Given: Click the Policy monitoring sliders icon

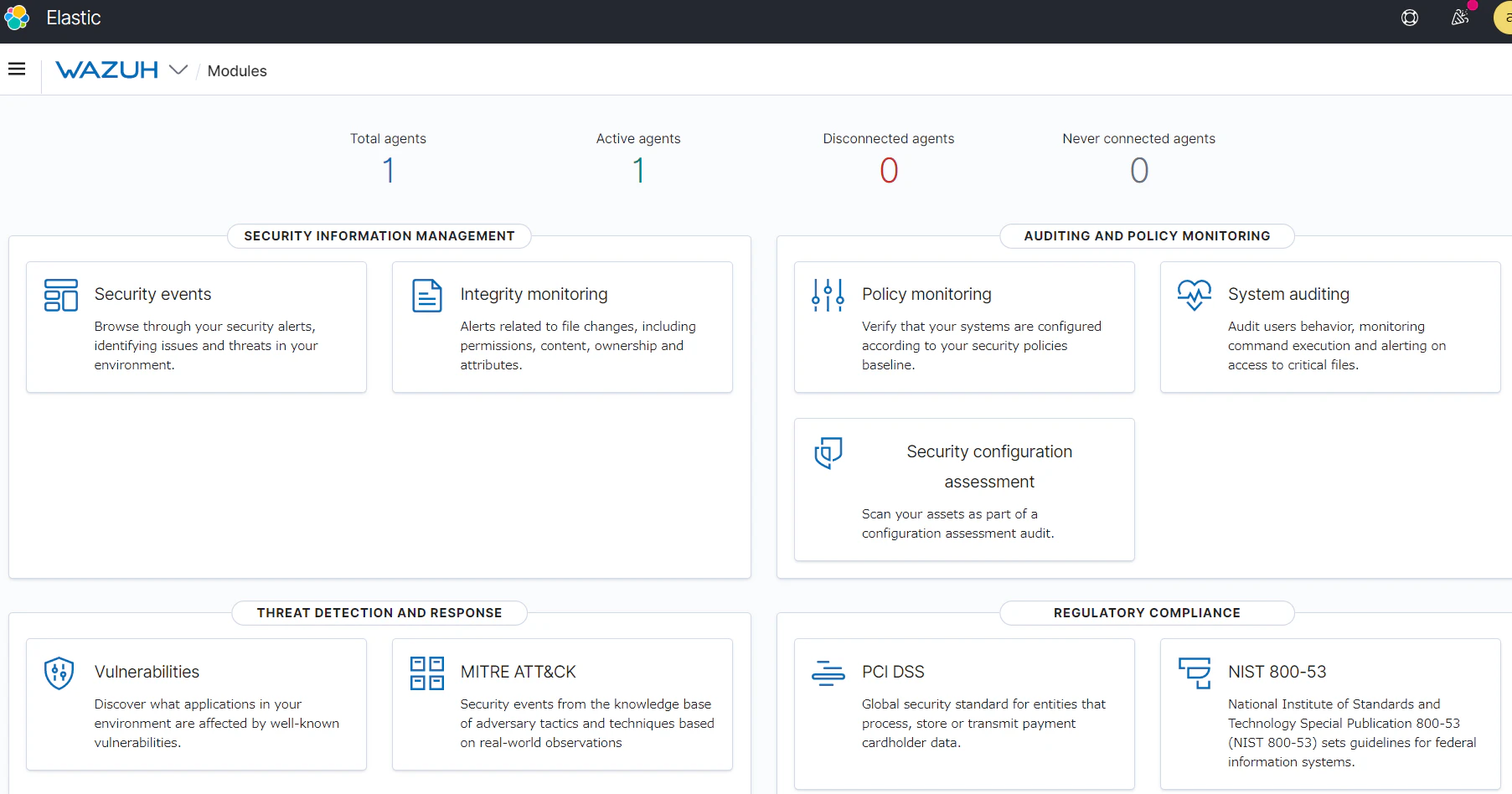Looking at the screenshot, I should point(828,295).
